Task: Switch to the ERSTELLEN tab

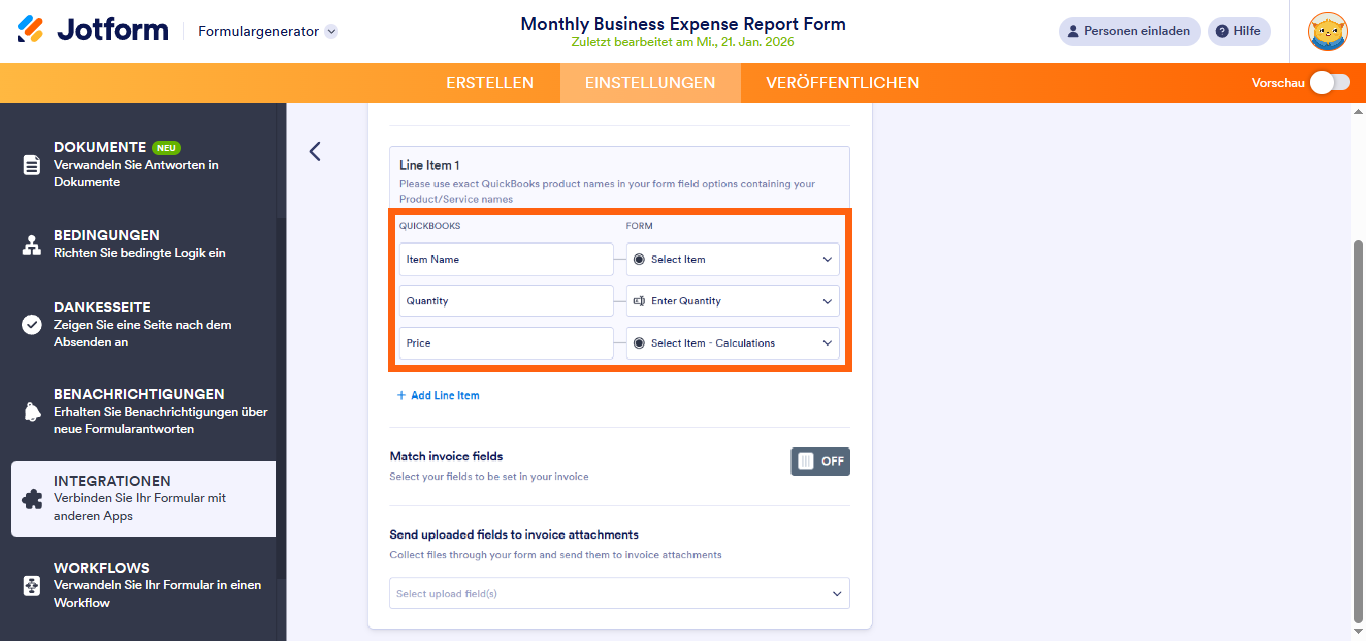Action: [x=490, y=83]
